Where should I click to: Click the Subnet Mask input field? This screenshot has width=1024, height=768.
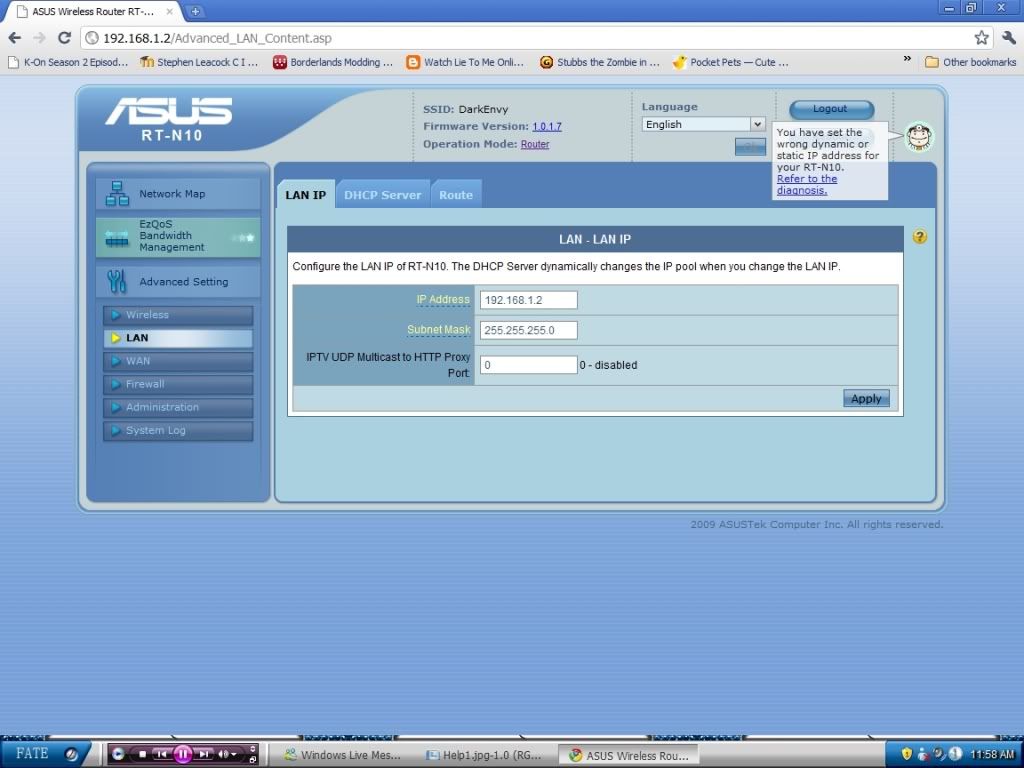[x=528, y=330]
